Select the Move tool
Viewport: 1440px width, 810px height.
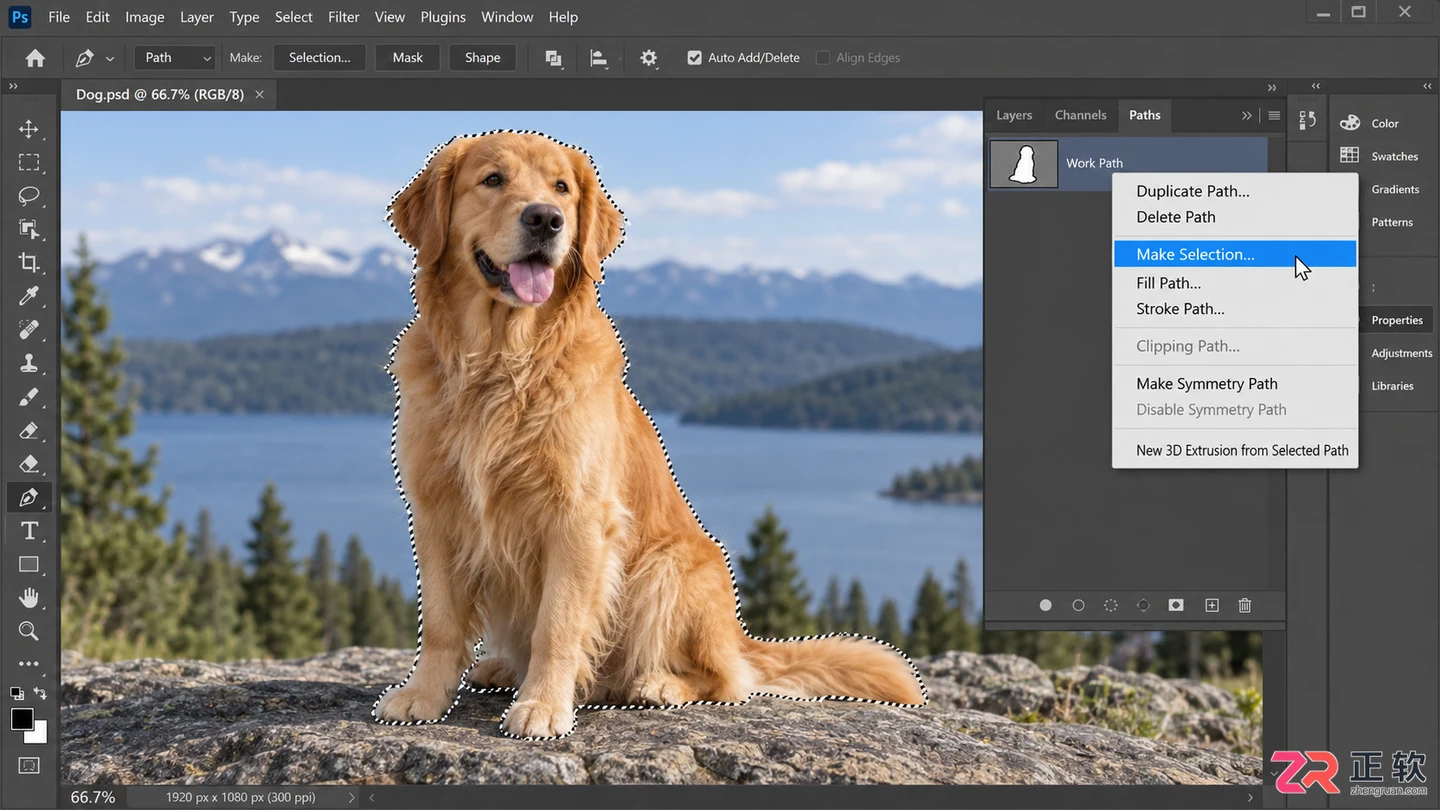(x=29, y=129)
